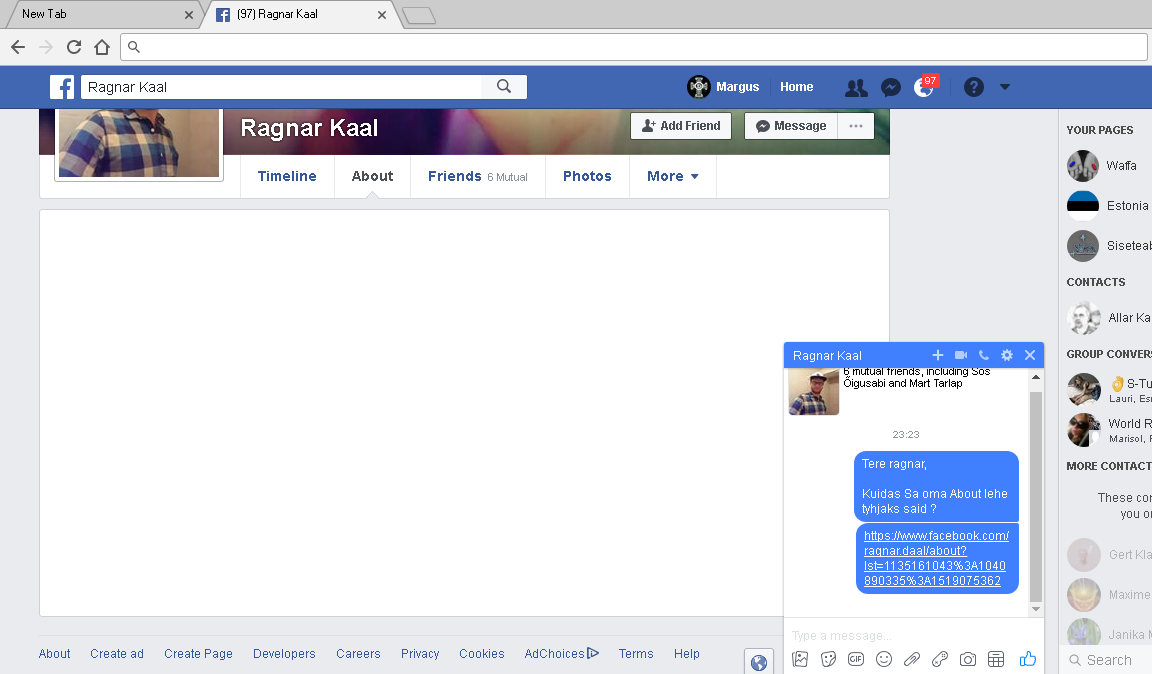Start a video call in chat header
This screenshot has height=674, width=1152.
961,355
